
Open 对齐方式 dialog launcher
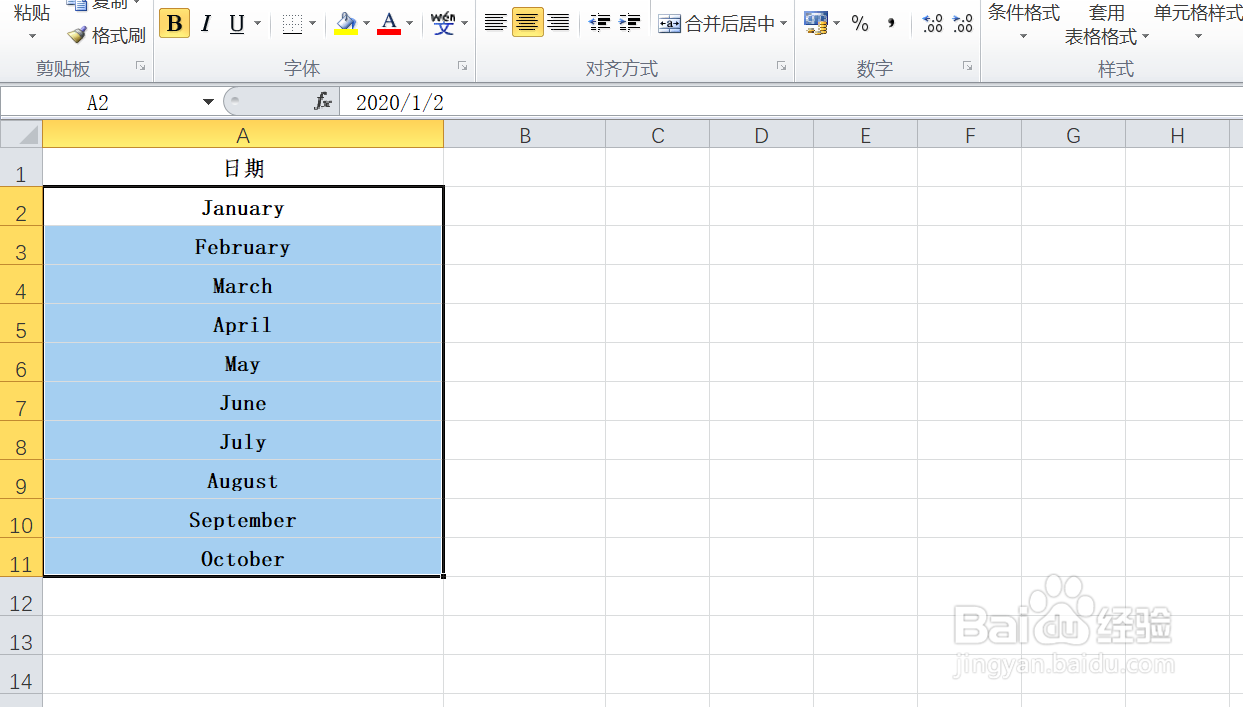coord(781,66)
